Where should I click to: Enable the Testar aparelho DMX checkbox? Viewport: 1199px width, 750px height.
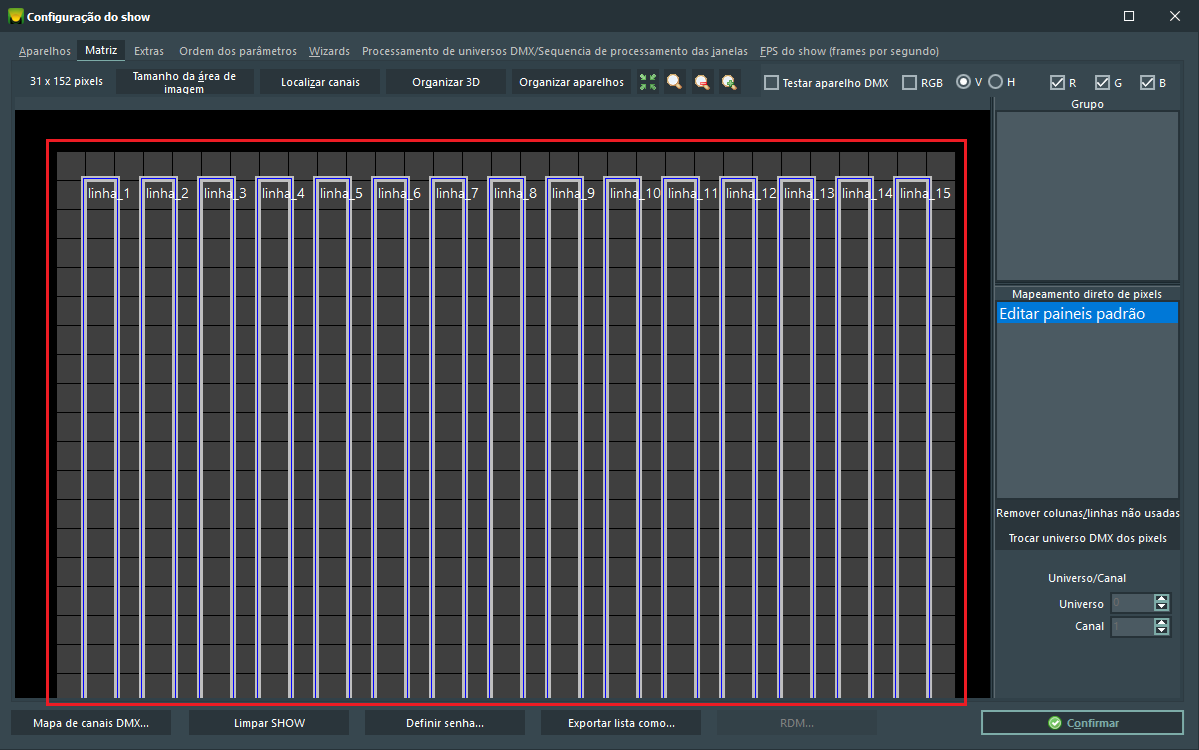[x=771, y=83]
